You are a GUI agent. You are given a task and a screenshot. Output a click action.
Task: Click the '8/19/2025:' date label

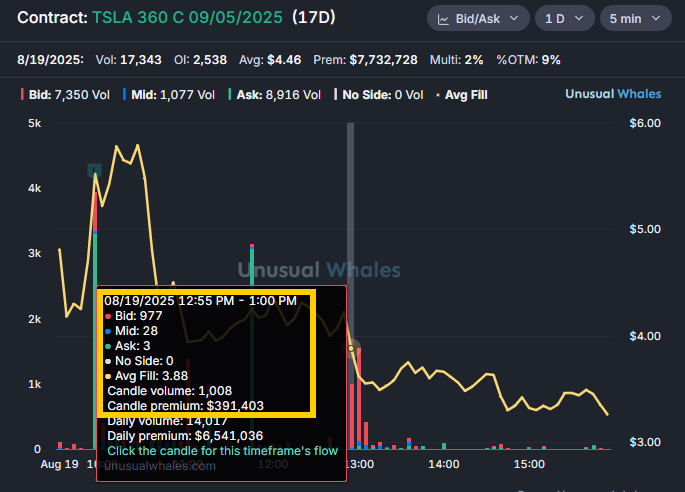[50, 60]
